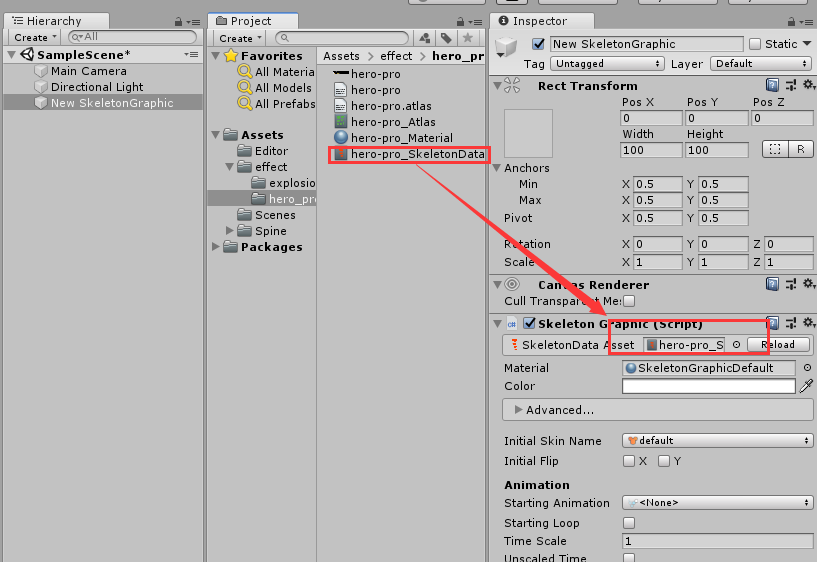Image resolution: width=817 pixels, height=562 pixels.
Task: Open SkeletonData Asset object picker circle
Action: (x=736, y=345)
